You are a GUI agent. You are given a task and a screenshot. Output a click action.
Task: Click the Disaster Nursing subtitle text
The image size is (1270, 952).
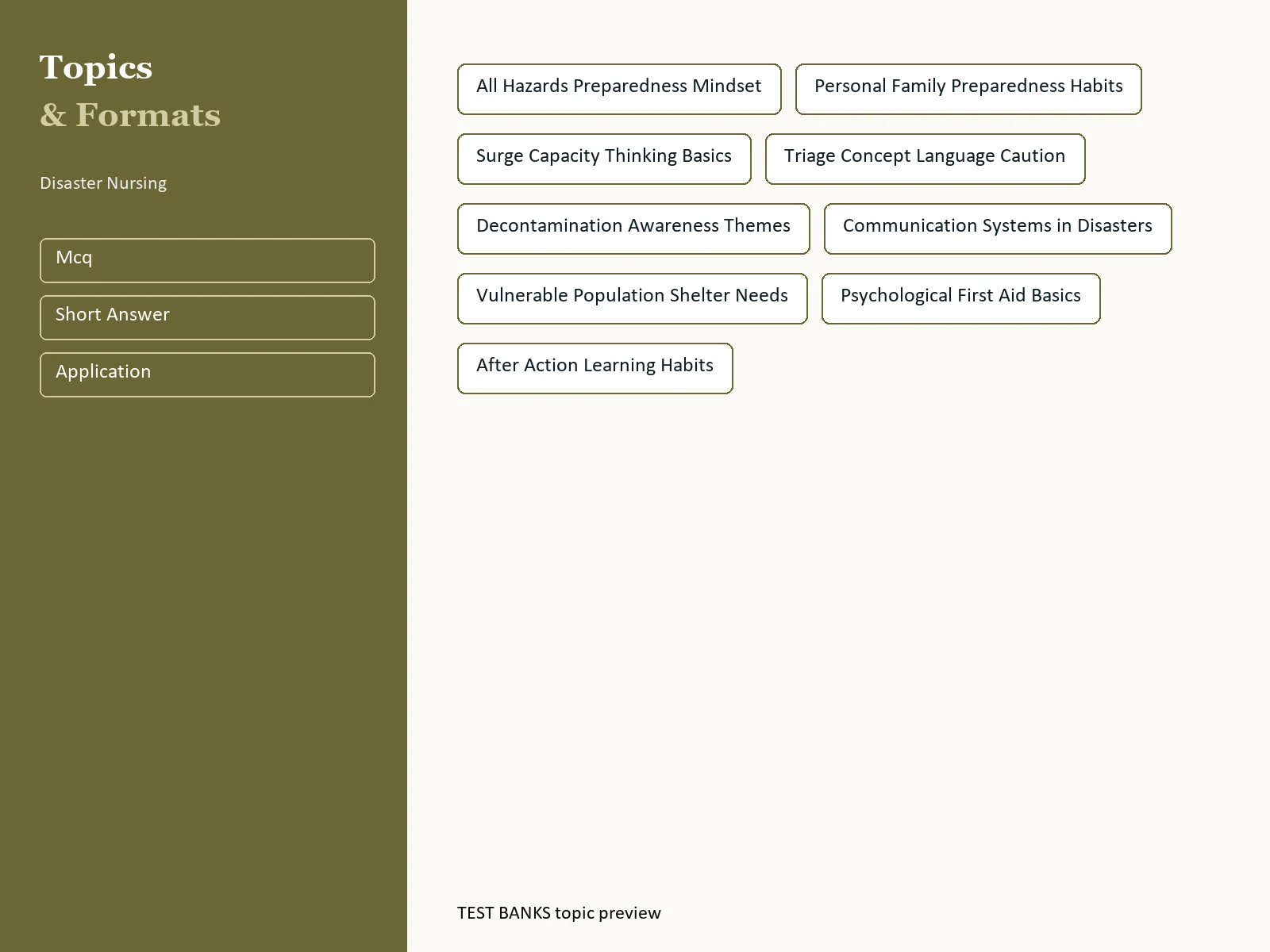click(103, 183)
